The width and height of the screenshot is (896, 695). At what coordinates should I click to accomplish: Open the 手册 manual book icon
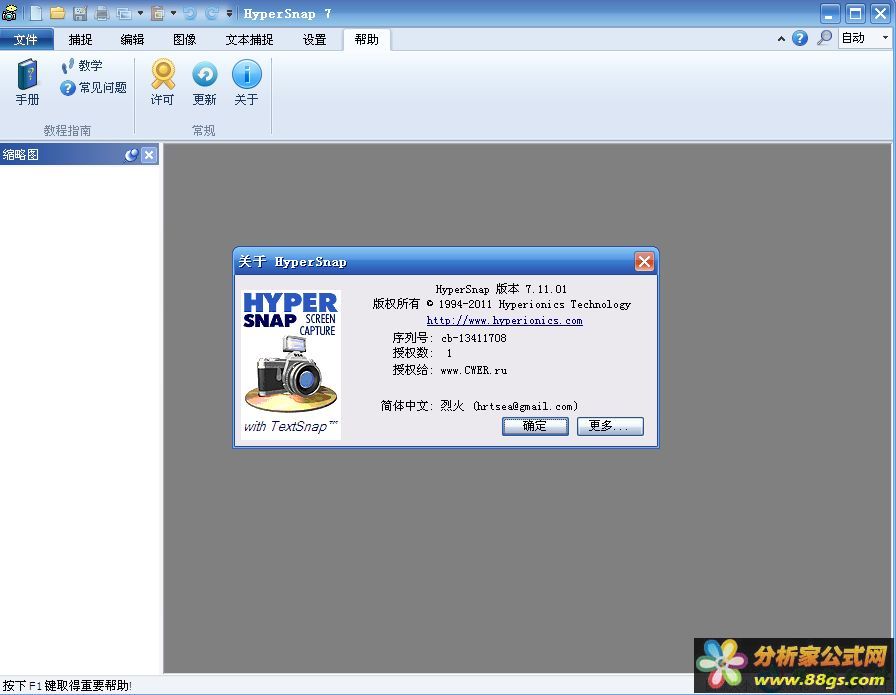point(27,82)
